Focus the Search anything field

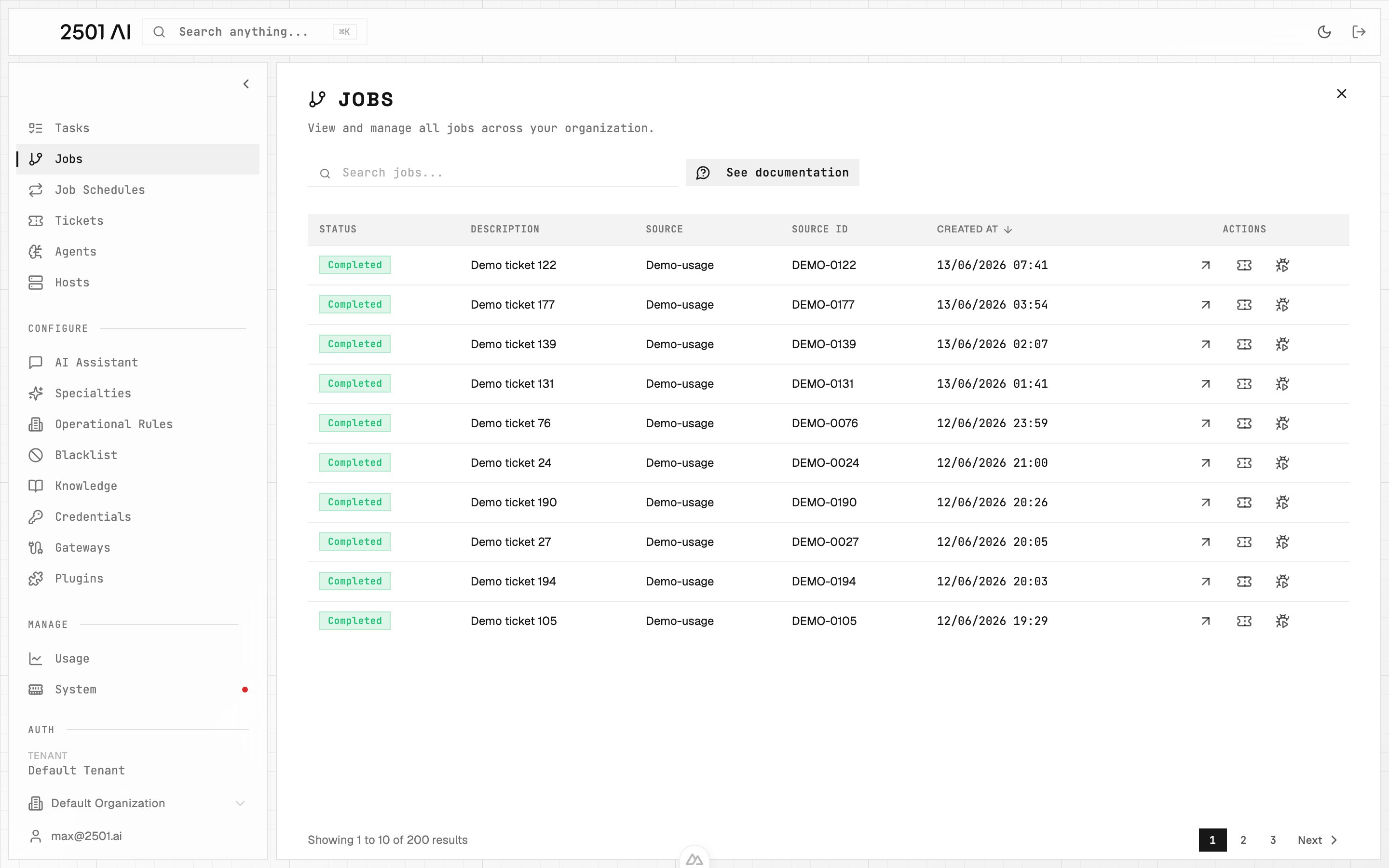click(x=254, y=31)
